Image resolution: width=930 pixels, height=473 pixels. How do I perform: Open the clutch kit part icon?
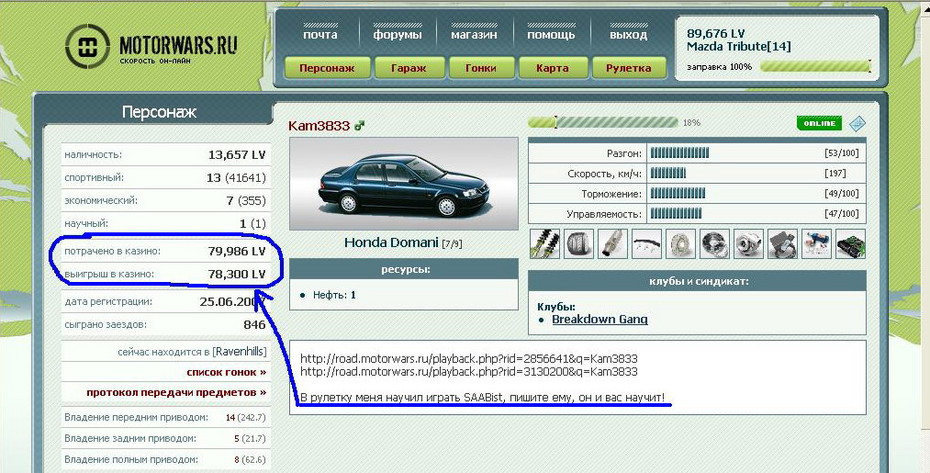click(715, 243)
